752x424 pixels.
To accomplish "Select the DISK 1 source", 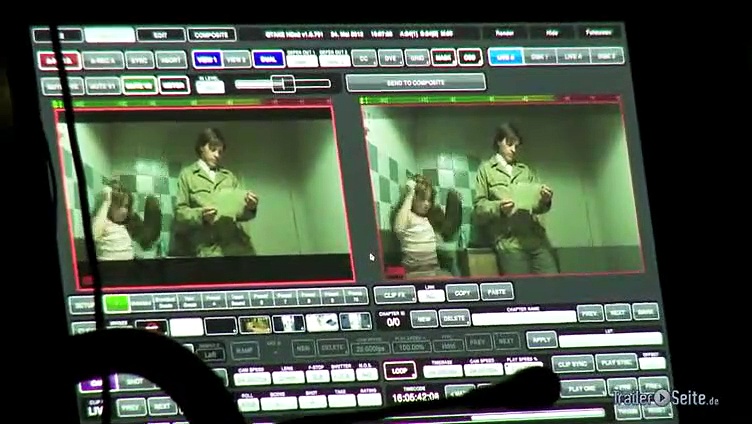I will click(537, 56).
